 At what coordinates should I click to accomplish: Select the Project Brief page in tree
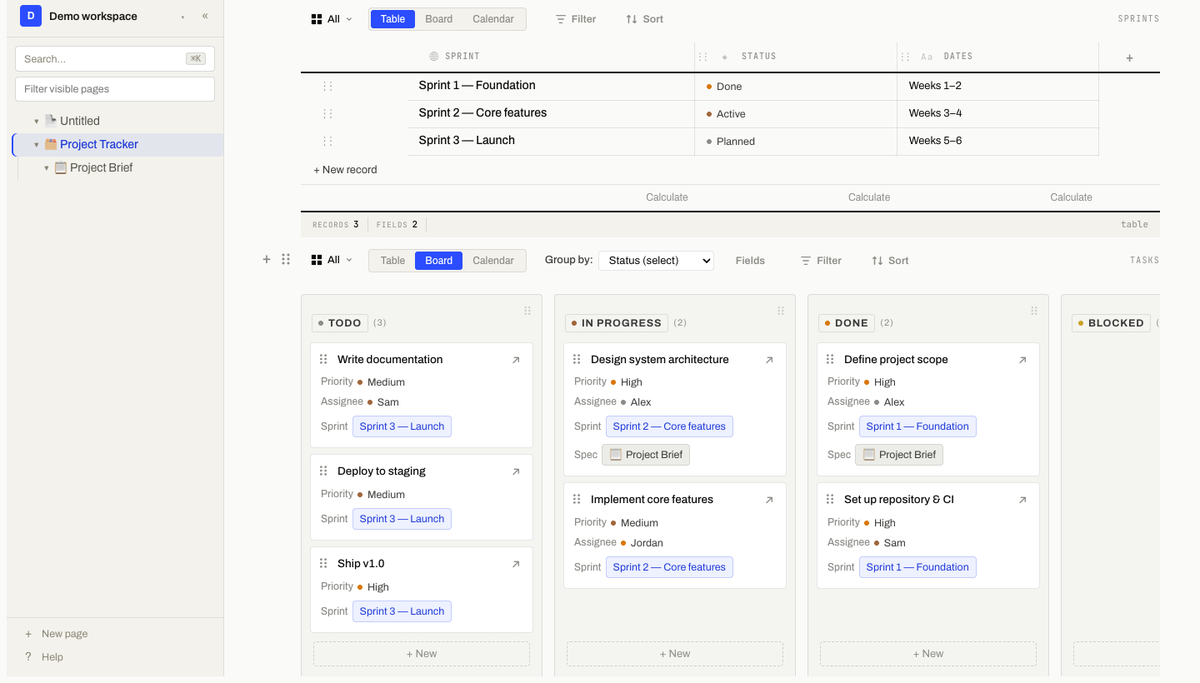[101, 168]
